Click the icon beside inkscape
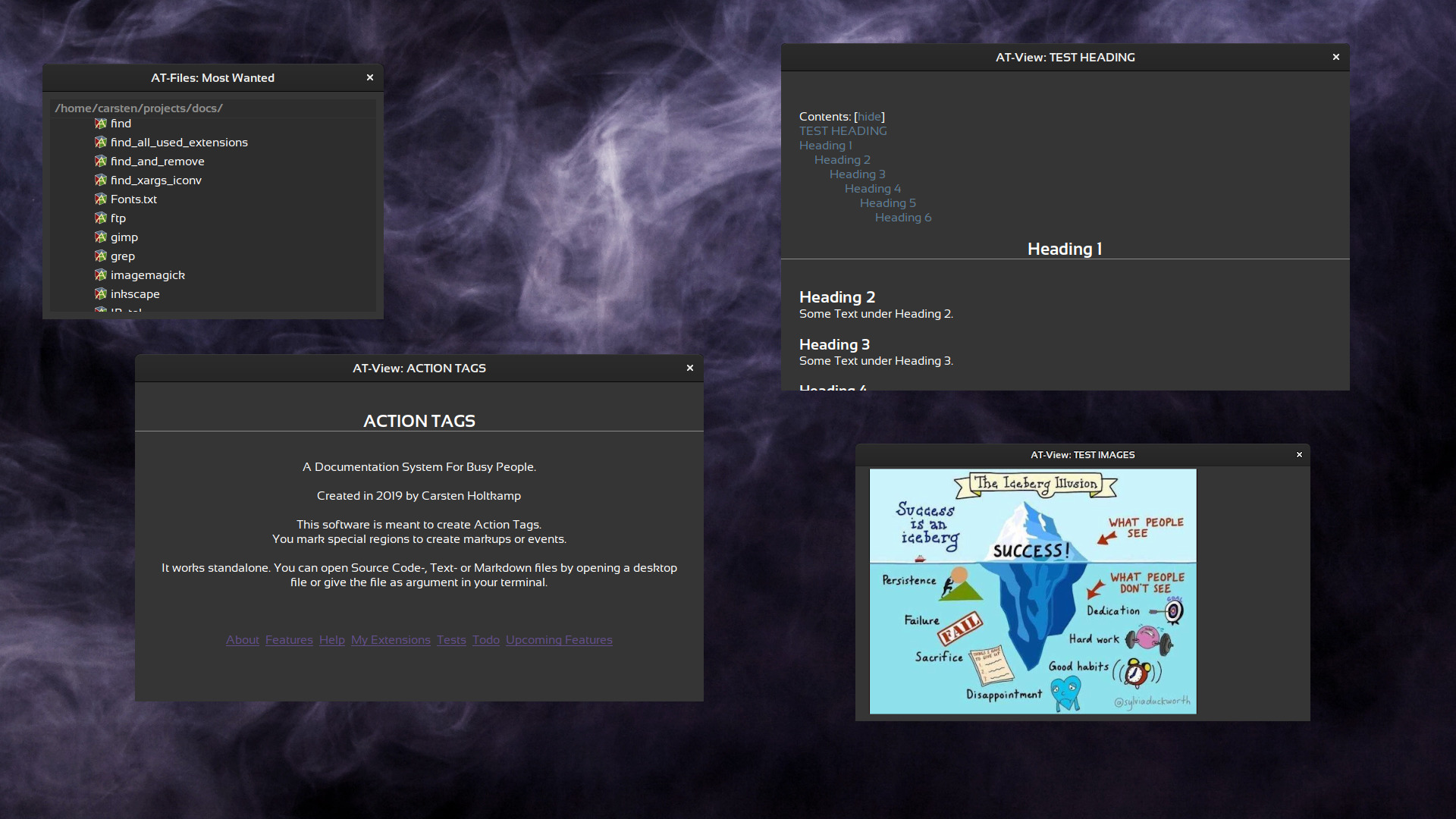 (x=100, y=294)
